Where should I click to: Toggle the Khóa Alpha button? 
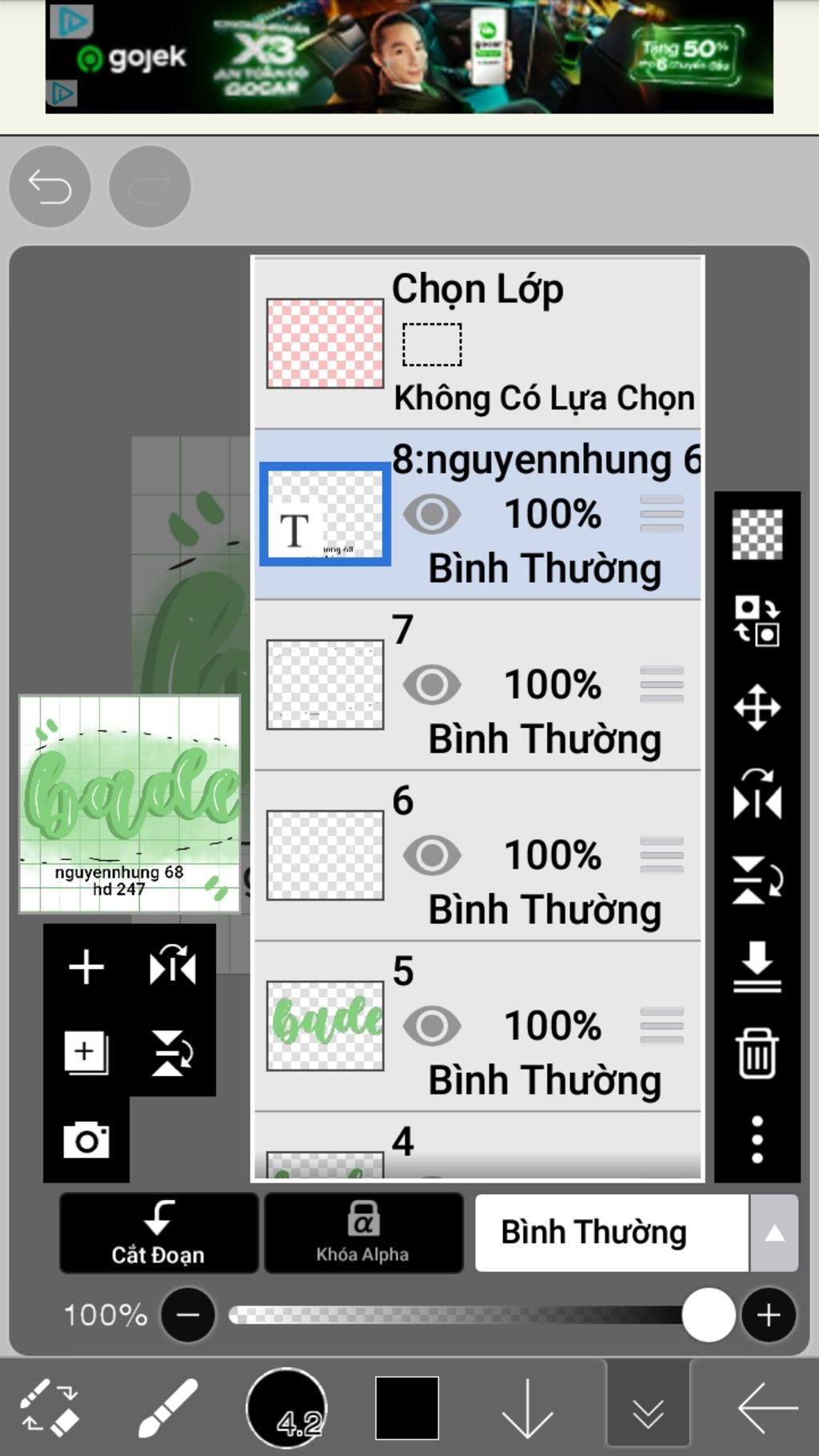point(363,1233)
